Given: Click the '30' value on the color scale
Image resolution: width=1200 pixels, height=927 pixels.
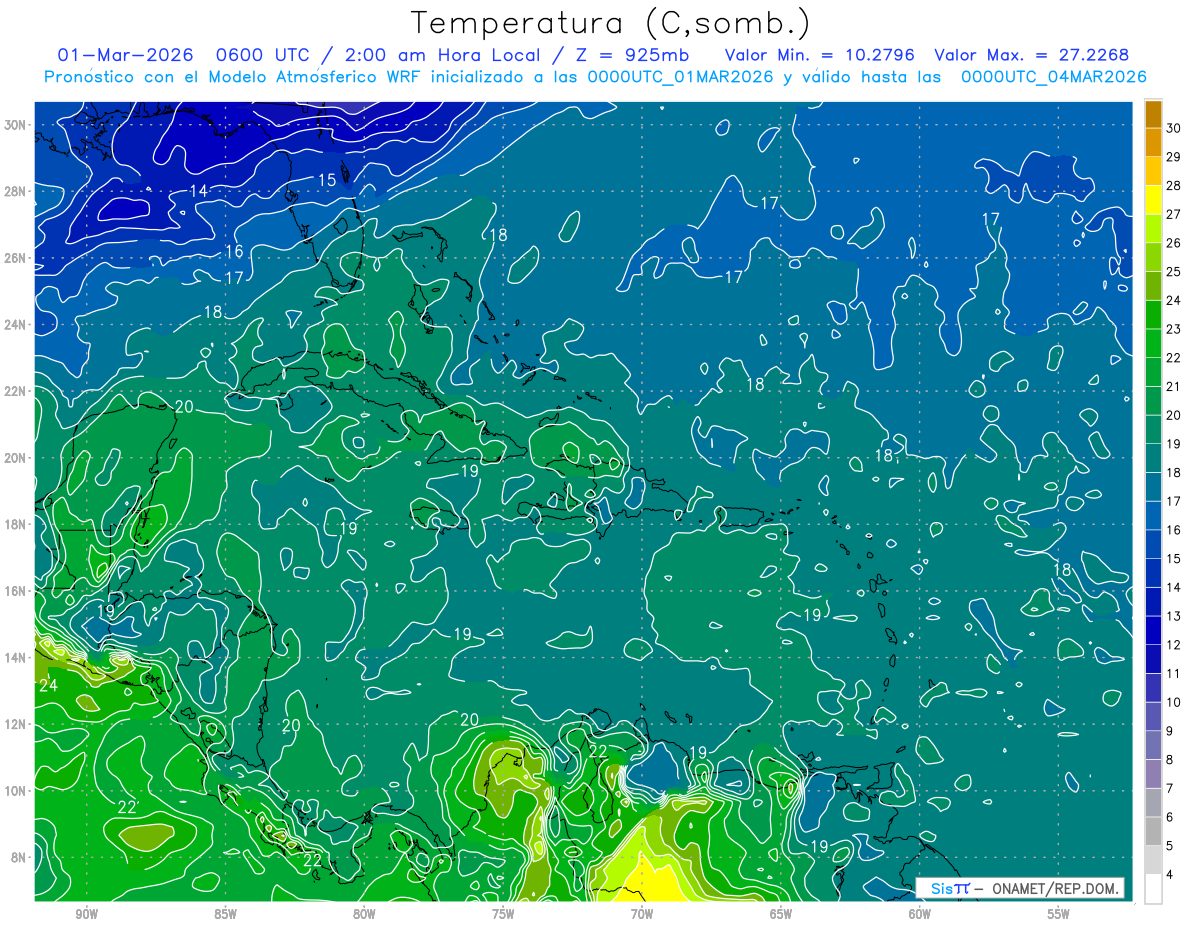Looking at the screenshot, I should (x=1173, y=128).
